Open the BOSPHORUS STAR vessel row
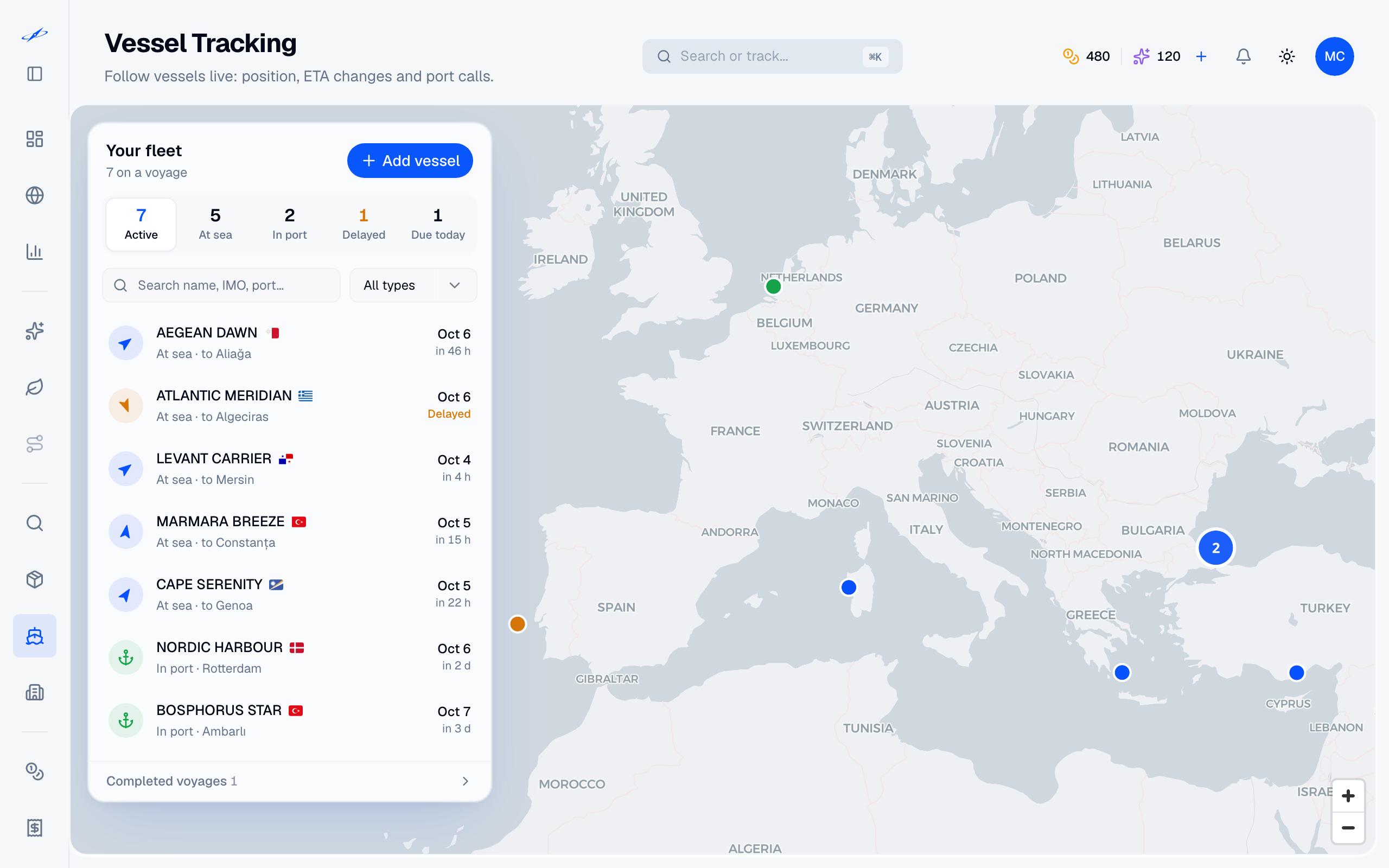This screenshot has width=1389, height=868. click(289, 720)
